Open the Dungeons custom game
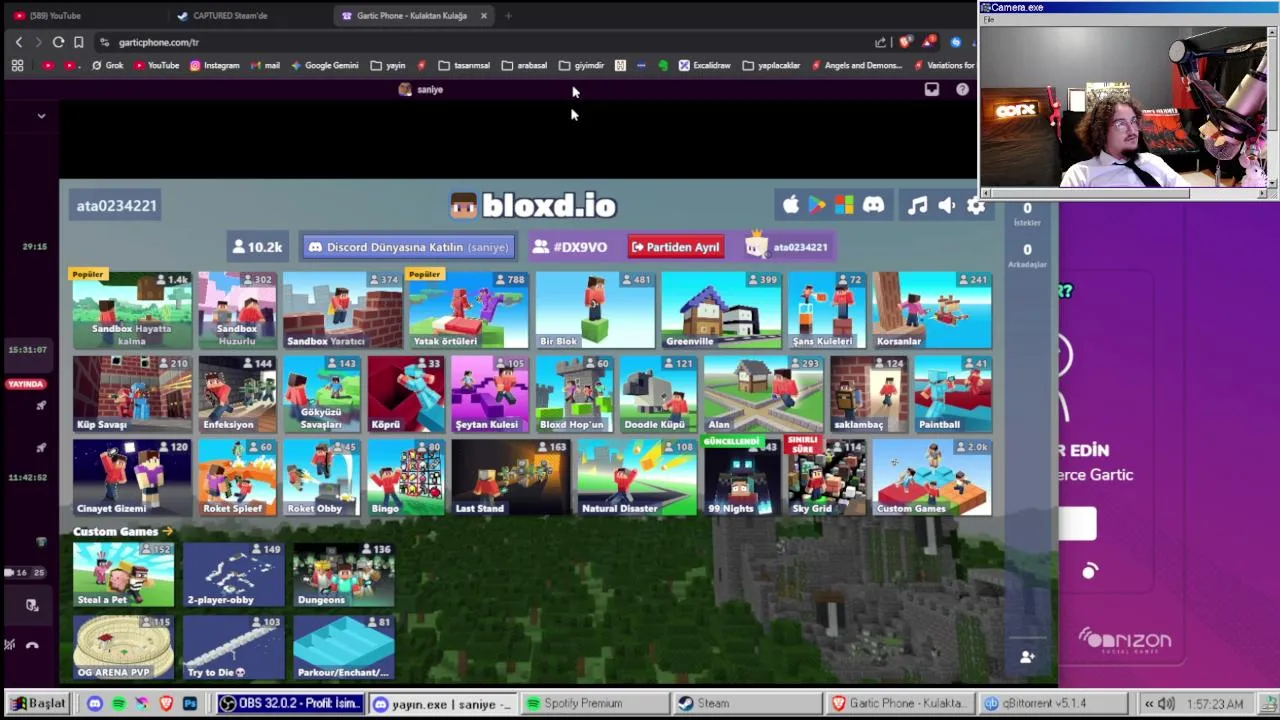 click(343, 575)
